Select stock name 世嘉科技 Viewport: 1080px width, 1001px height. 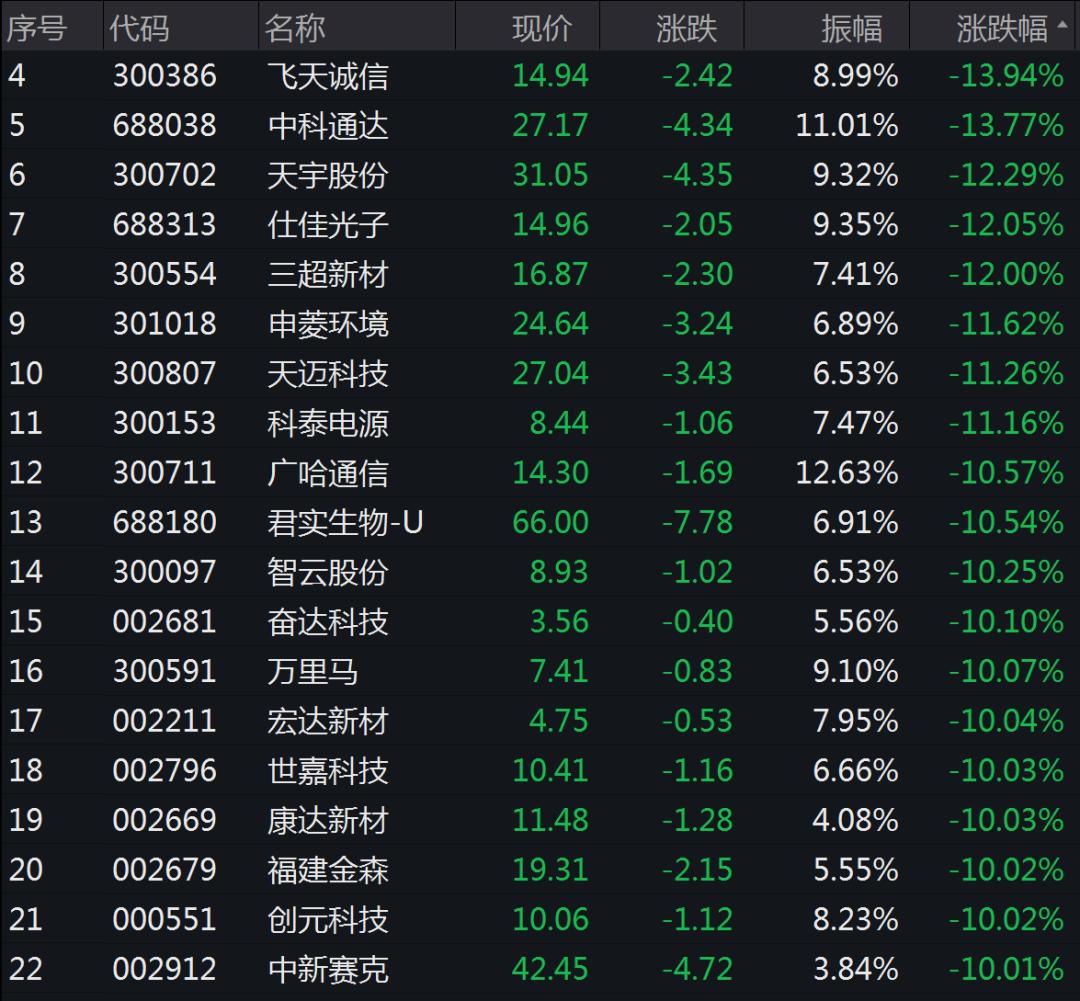[328, 770]
